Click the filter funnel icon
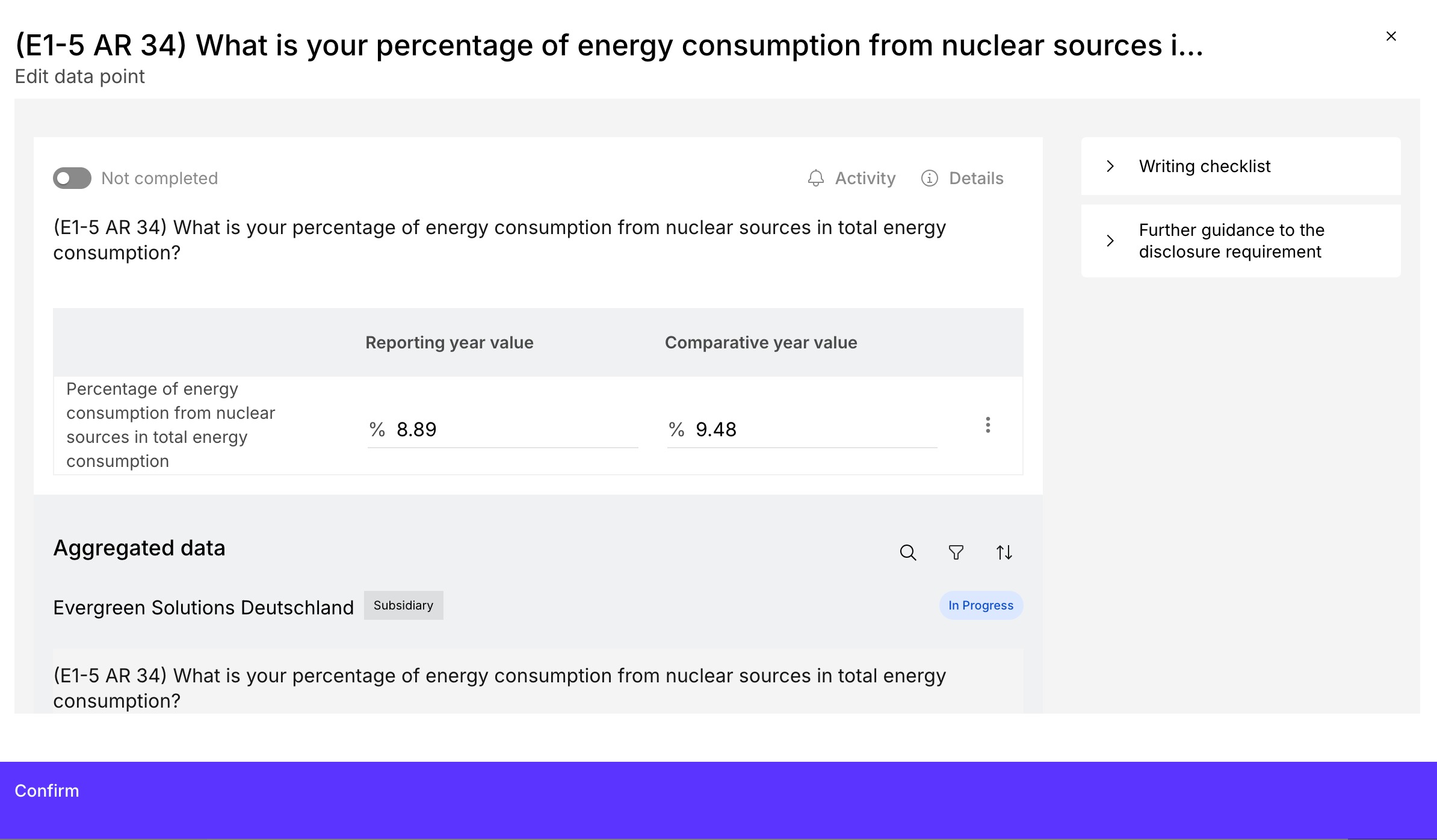This screenshot has height=840, width=1437. (x=956, y=552)
